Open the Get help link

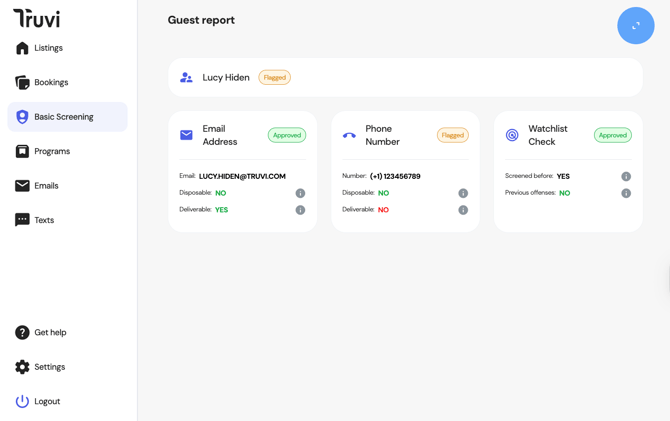point(68,332)
